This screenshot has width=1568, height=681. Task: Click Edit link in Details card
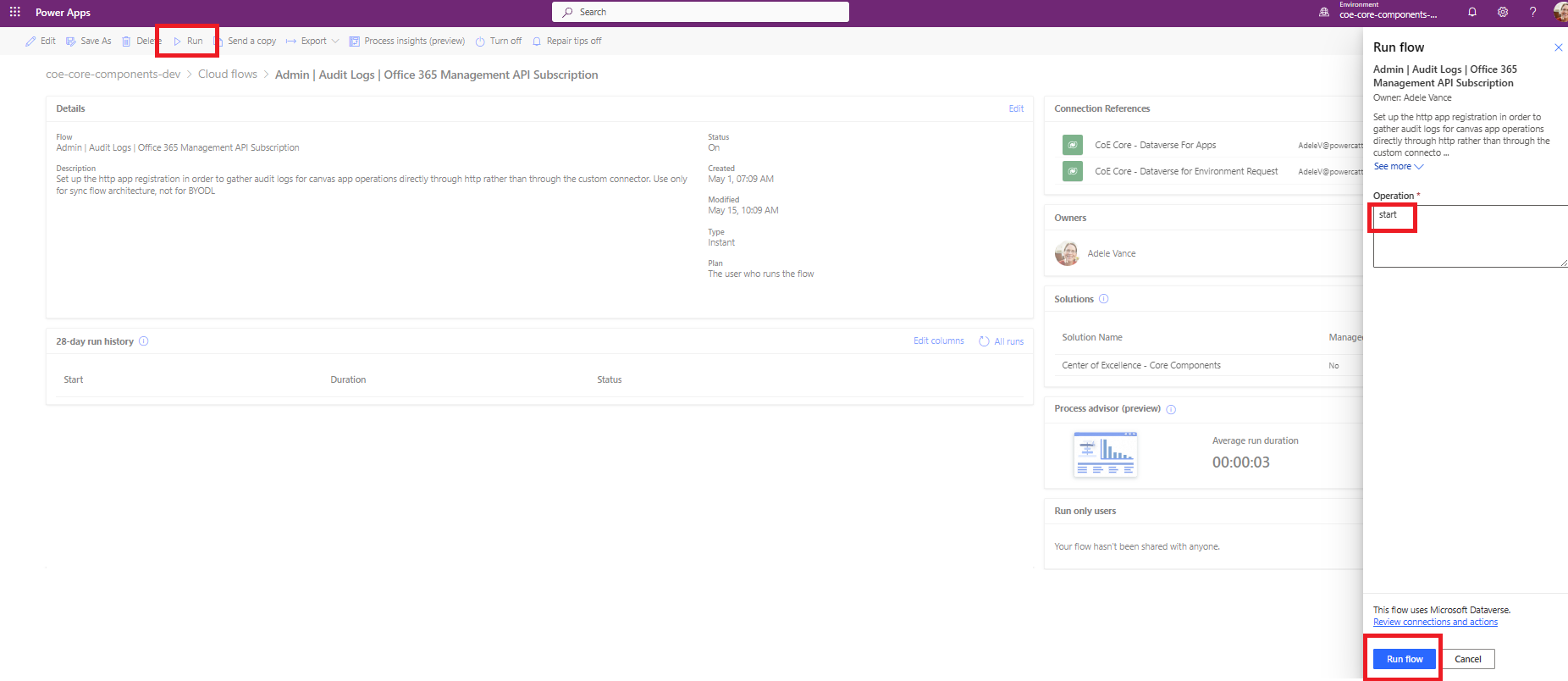click(x=1016, y=108)
